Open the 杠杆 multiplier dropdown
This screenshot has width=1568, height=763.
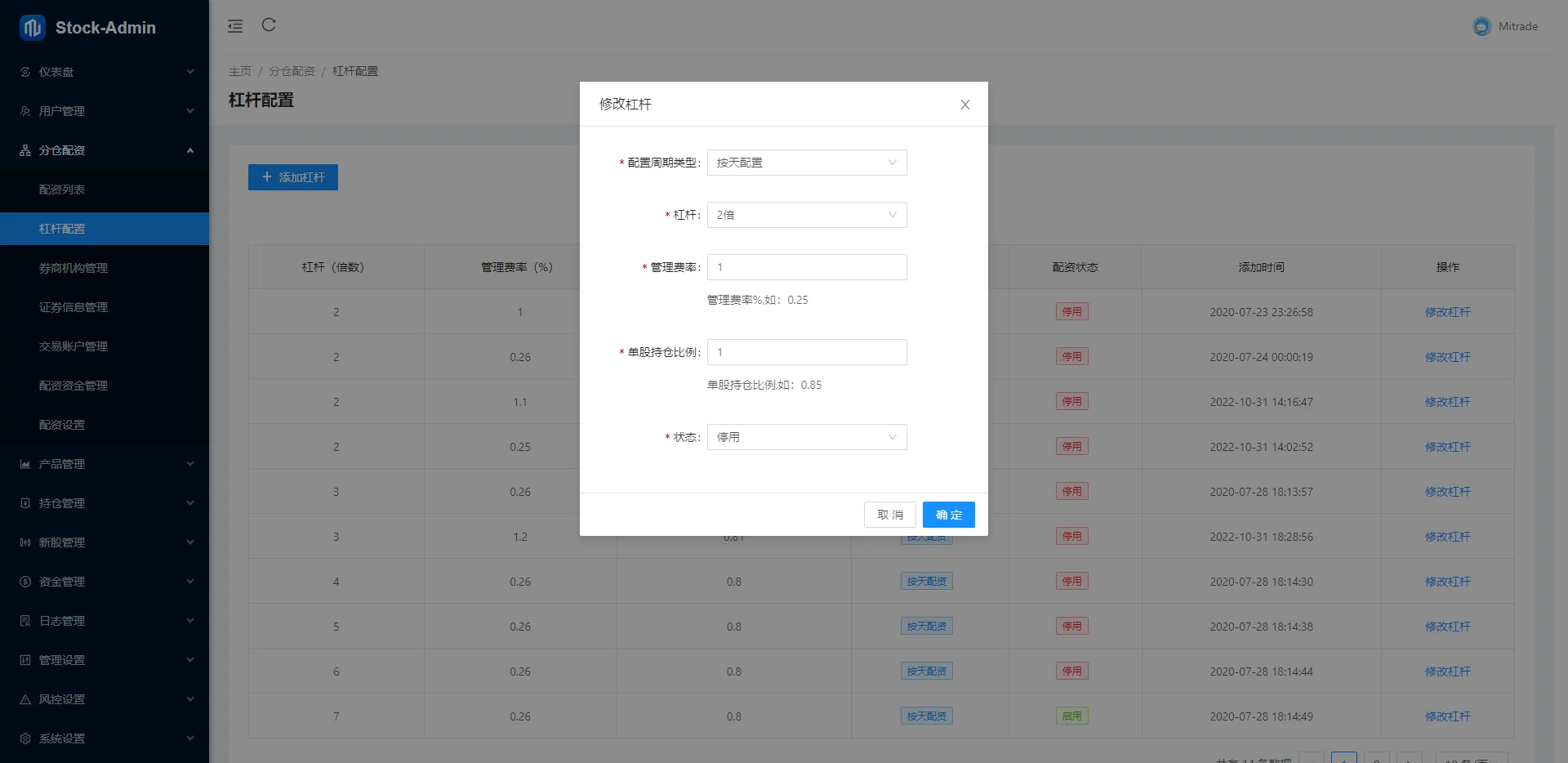pos(806,215)
